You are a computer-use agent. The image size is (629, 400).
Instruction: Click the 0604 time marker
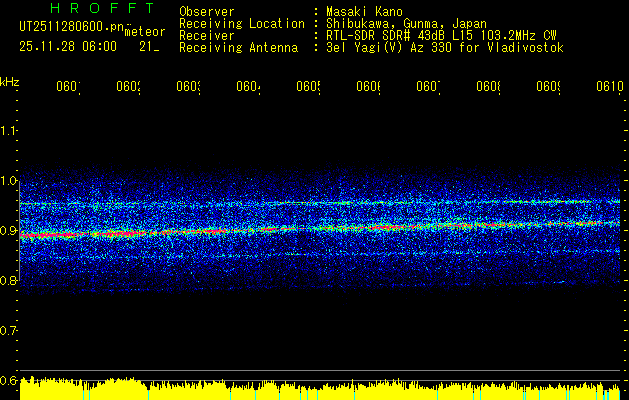(248, 87)
